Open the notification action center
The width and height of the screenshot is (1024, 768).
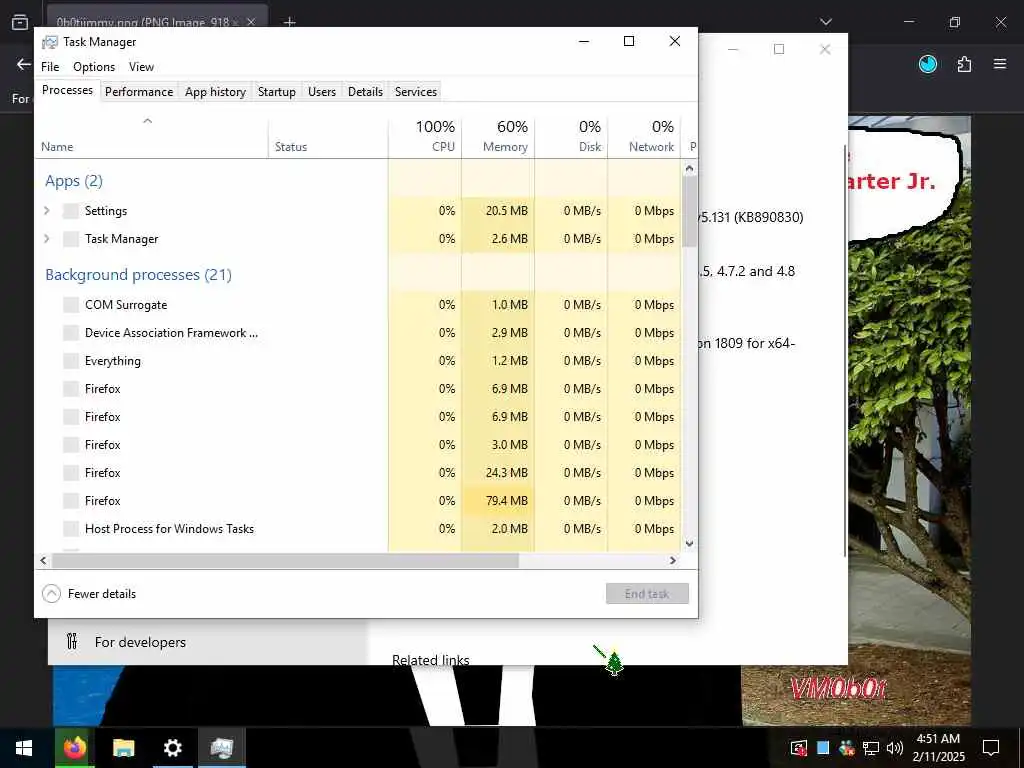[991, 748]
